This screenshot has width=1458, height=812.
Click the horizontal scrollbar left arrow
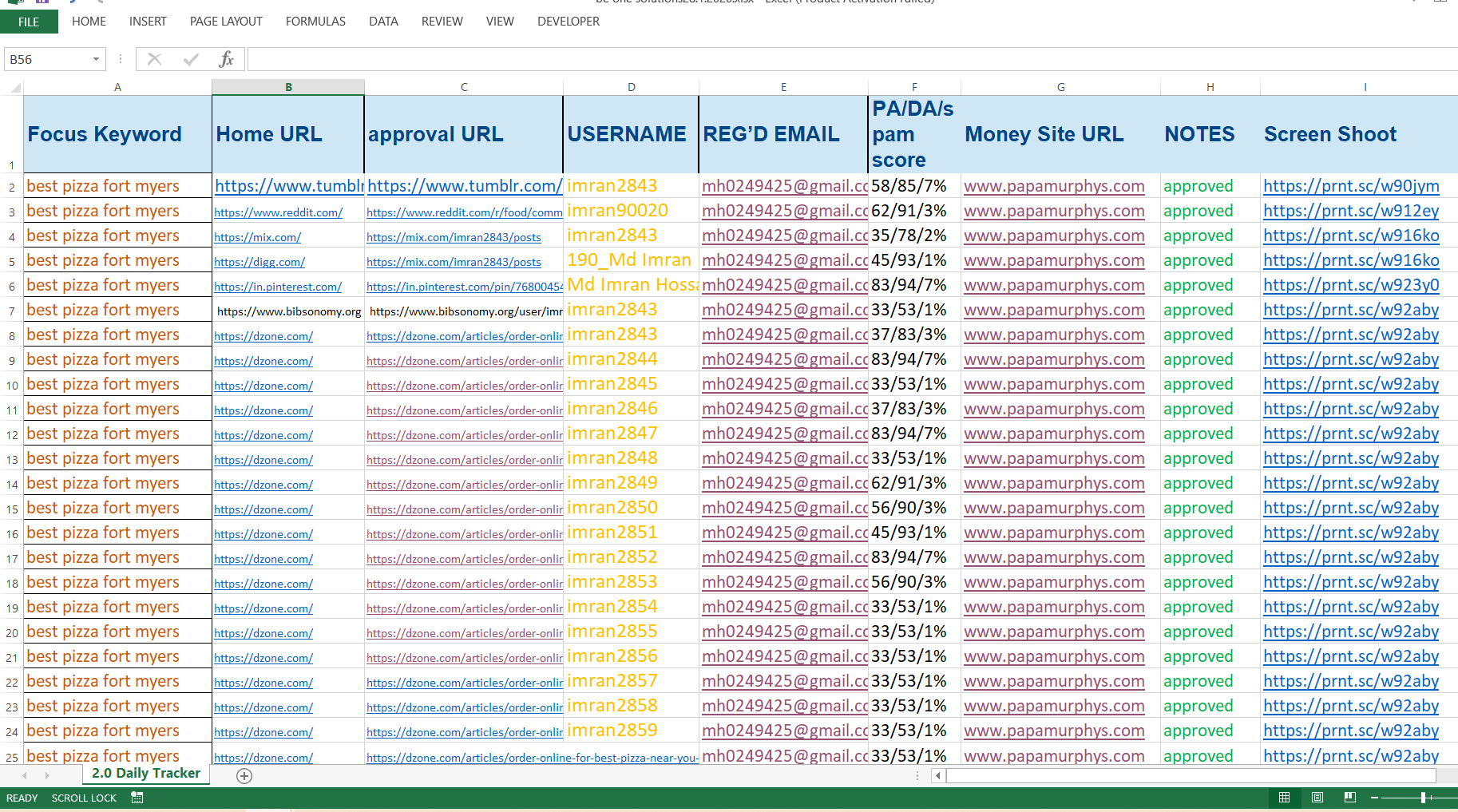pyautogui.click(x=938, y=775)
